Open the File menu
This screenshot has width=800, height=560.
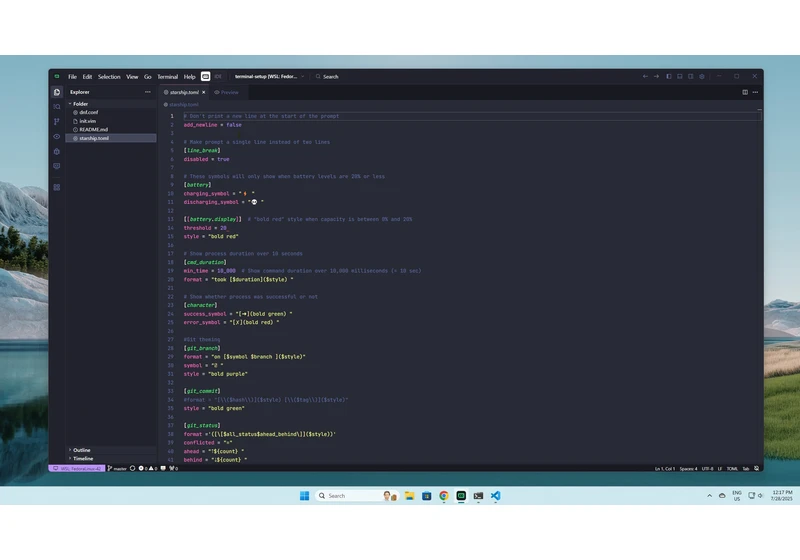(x=72, y=77)
